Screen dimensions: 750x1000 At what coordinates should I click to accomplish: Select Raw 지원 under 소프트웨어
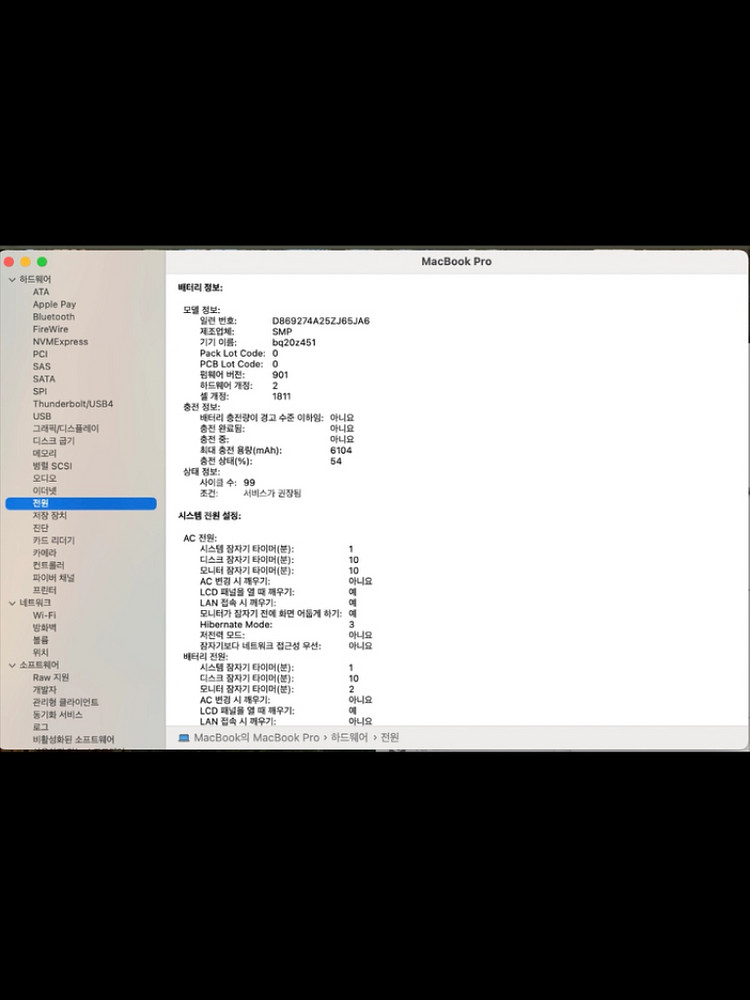tap(51, 678)
